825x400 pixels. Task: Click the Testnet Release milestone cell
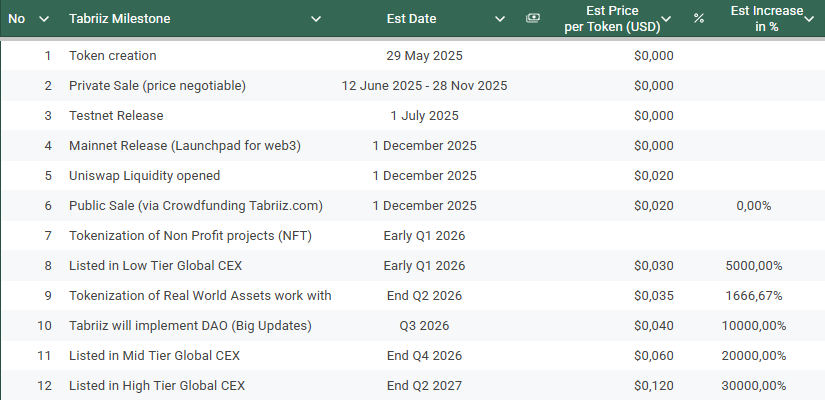pos(116,116)
